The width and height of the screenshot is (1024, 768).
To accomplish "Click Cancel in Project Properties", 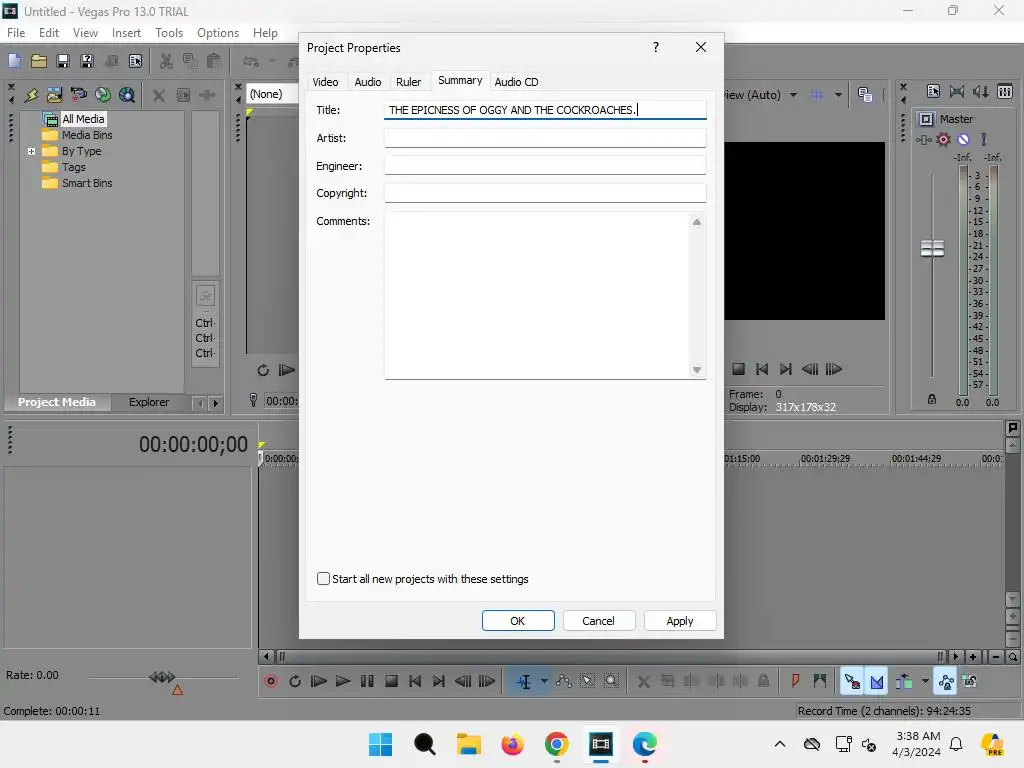I will [x=598, y=620].
